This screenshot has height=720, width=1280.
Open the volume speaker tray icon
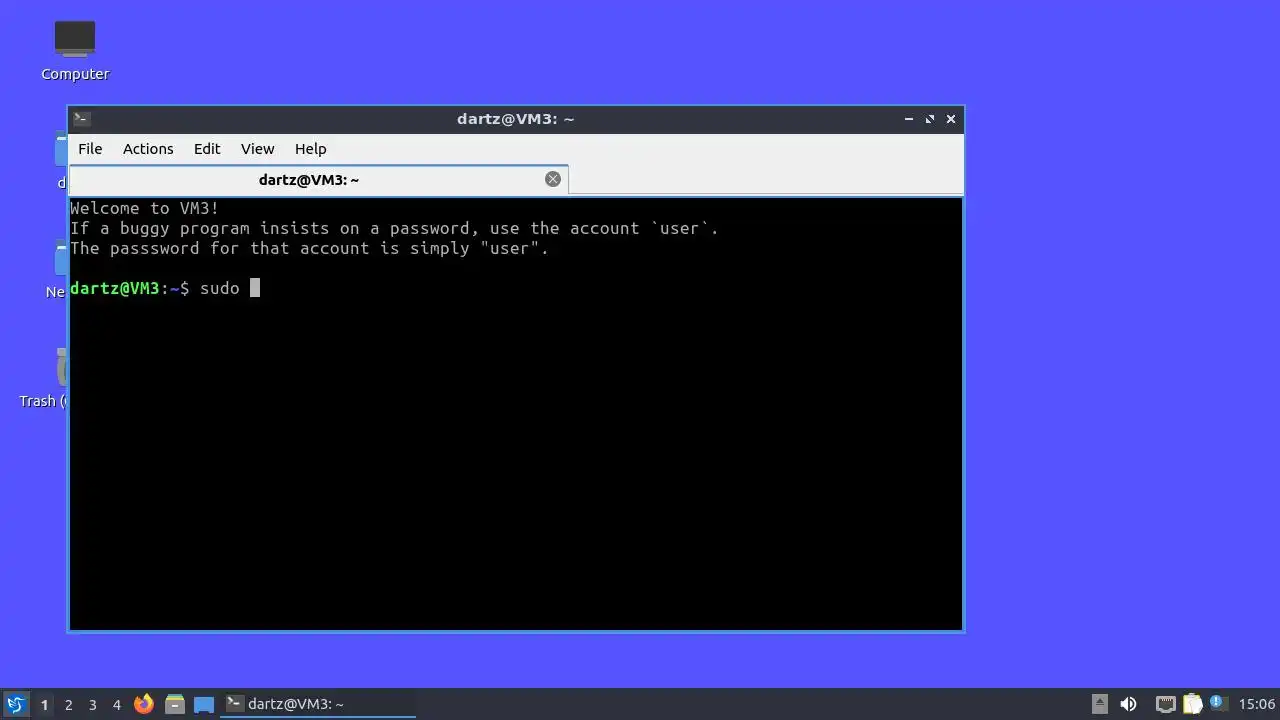pyautogui.click(x=1129, y=704)
